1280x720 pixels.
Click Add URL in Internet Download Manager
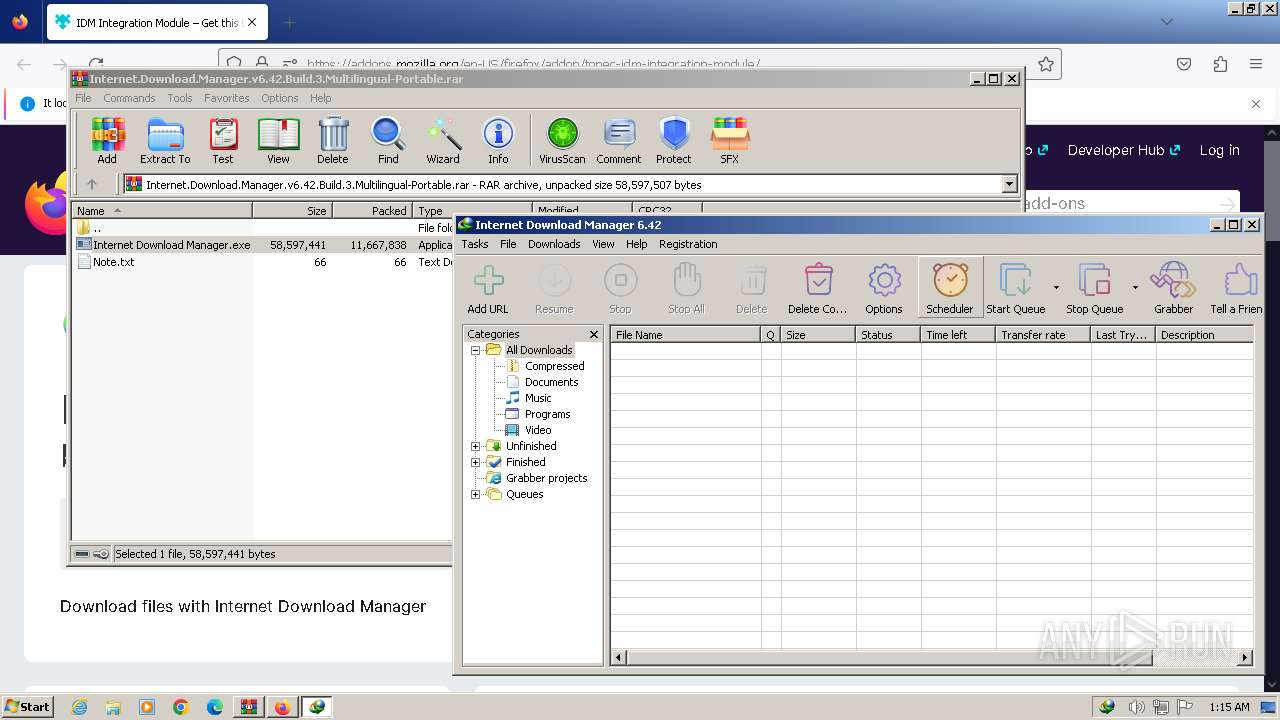pos(488,289)
